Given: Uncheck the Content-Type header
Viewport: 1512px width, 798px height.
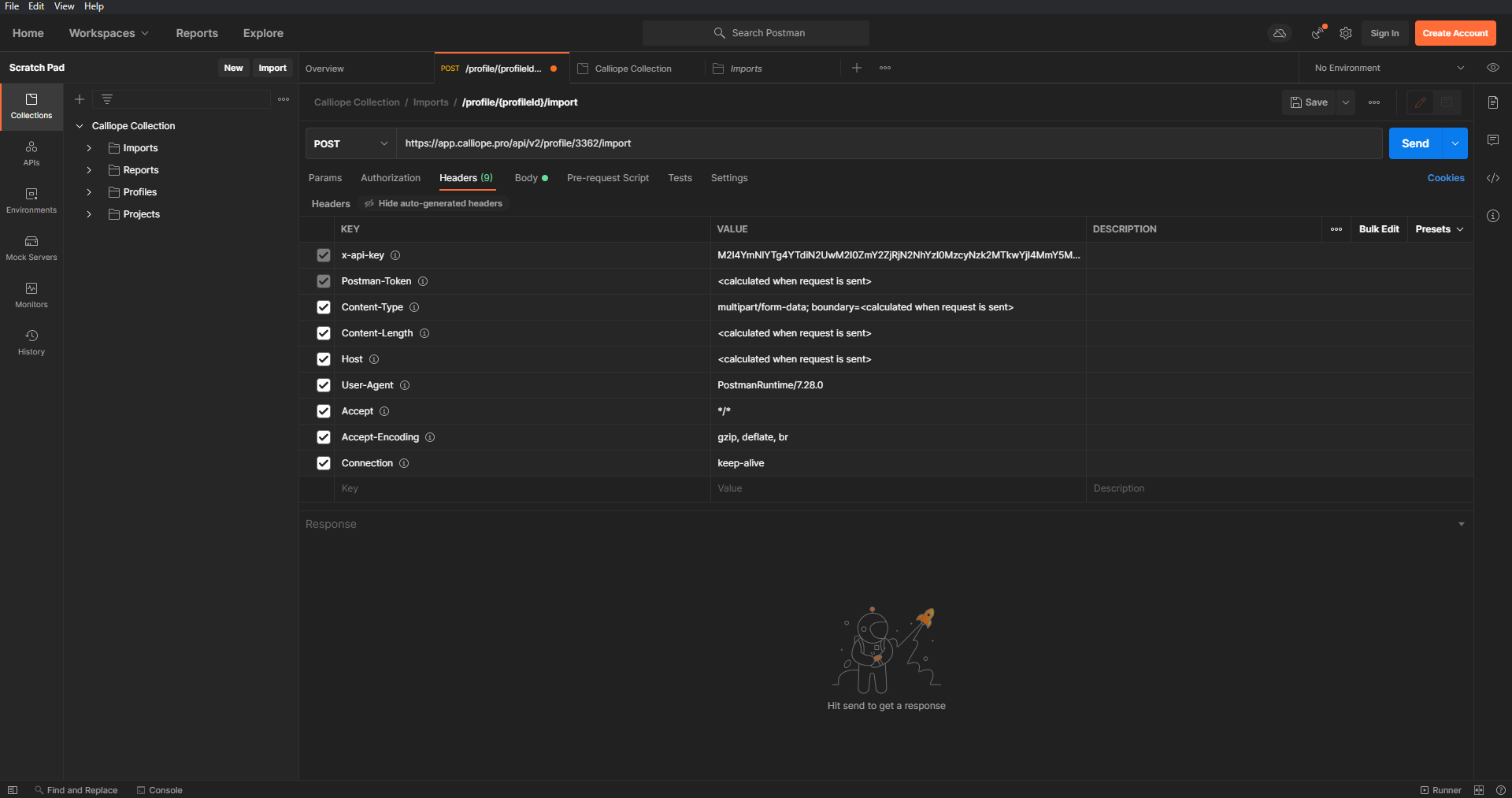Looking at the screenshot, I should [324, 307].
